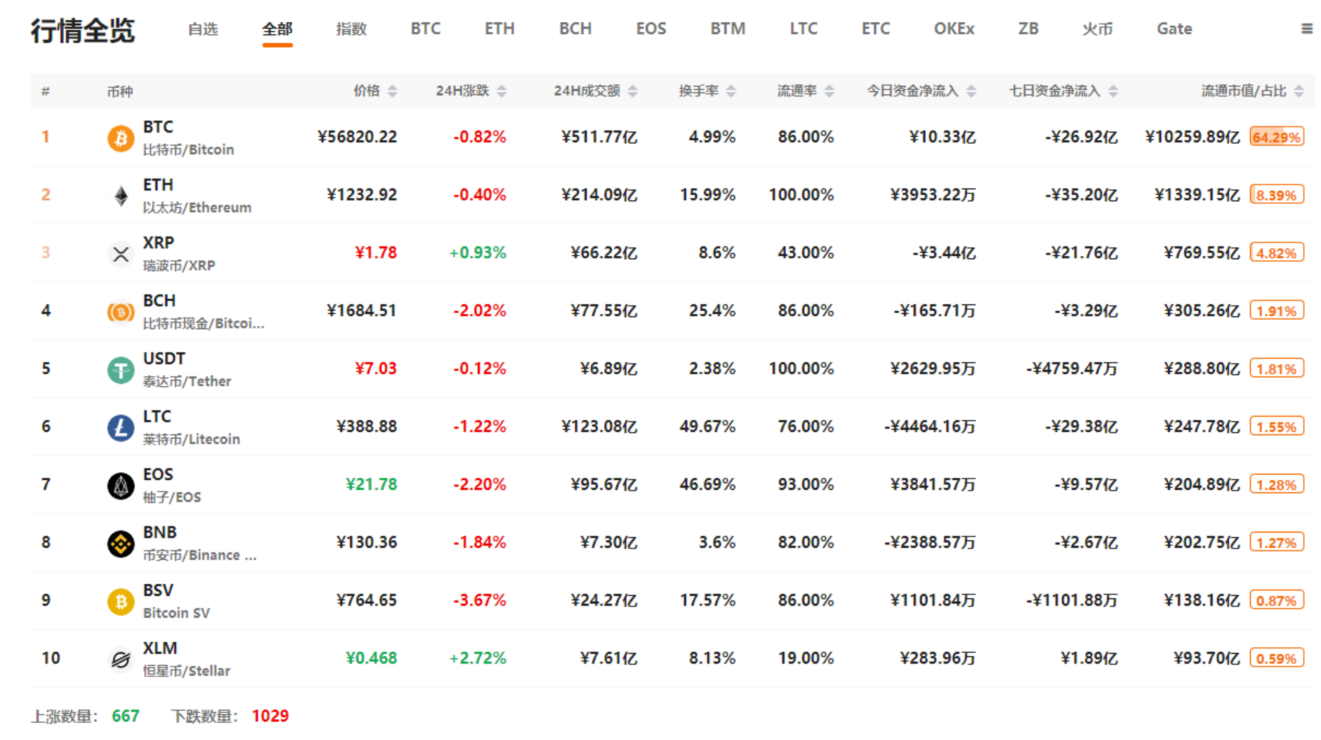Click the Bitcoin BTC coin icon

pos(121,138)
